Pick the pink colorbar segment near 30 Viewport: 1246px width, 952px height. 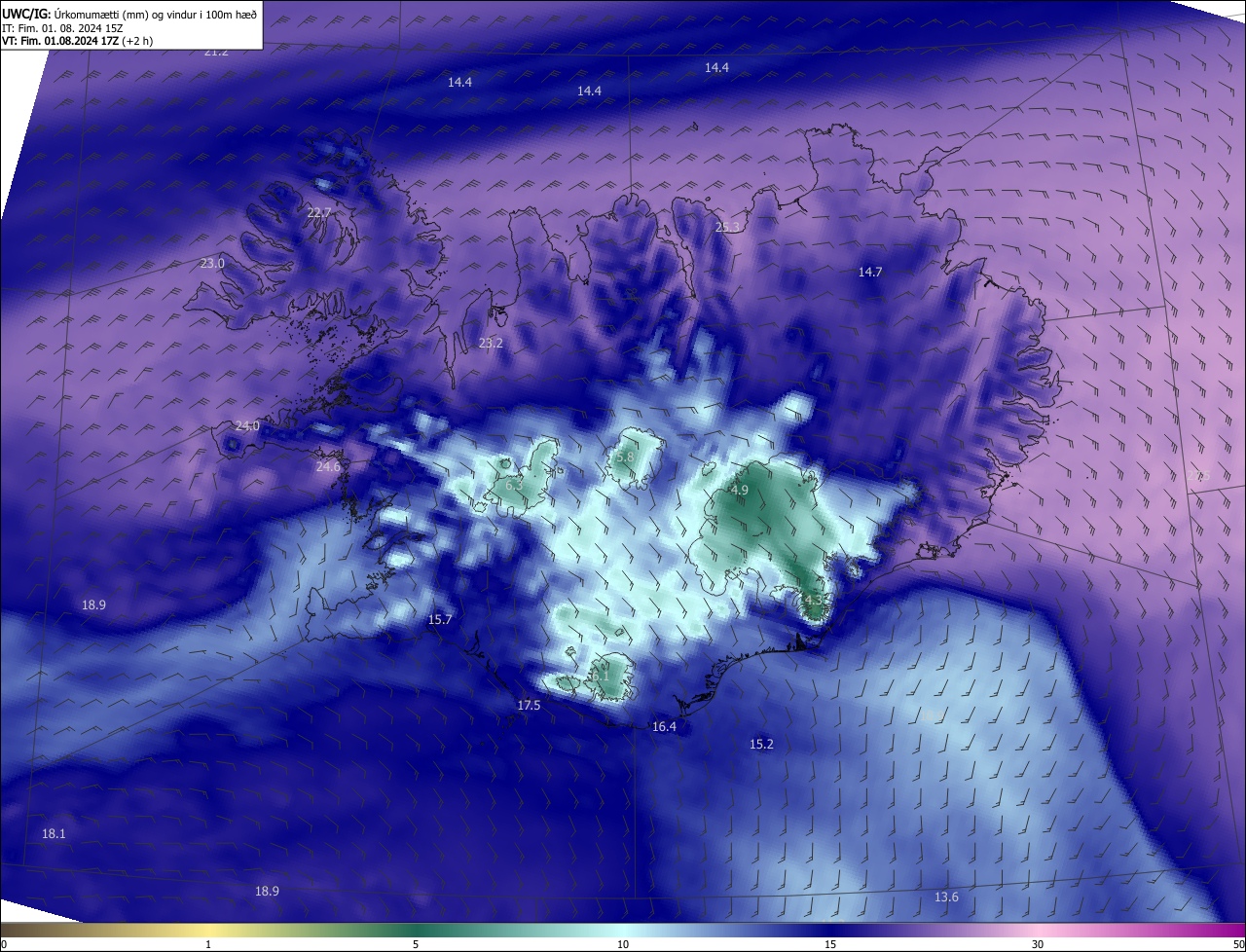point(1038,930)
